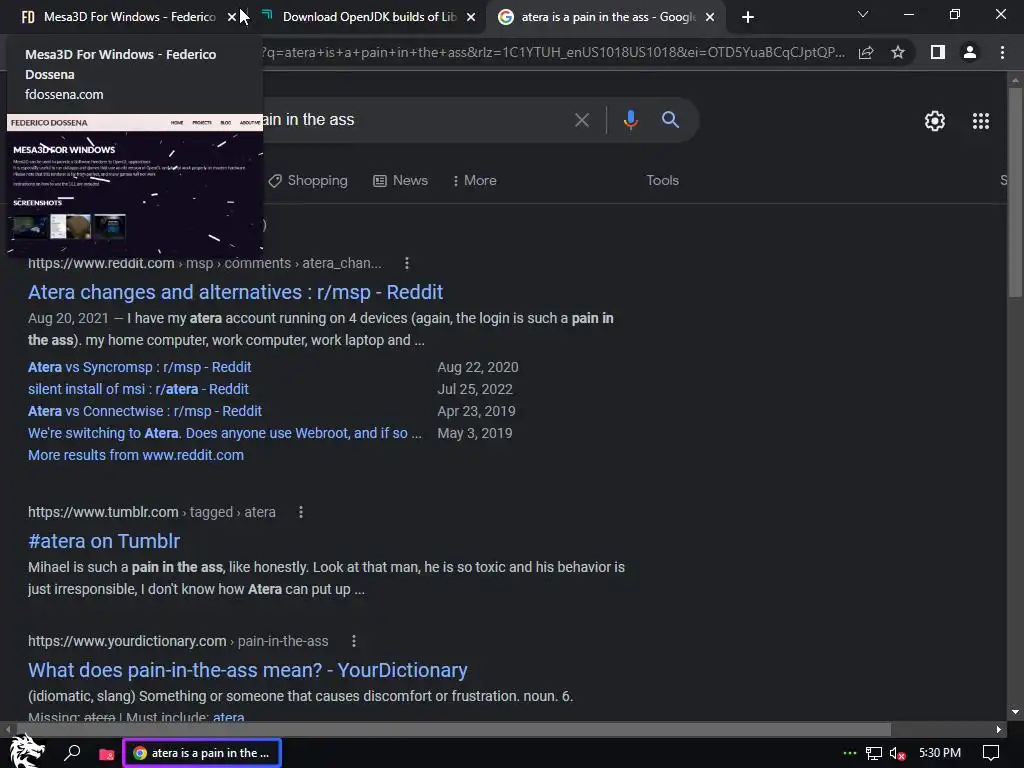Click Must include atera link

coord(228,717)
